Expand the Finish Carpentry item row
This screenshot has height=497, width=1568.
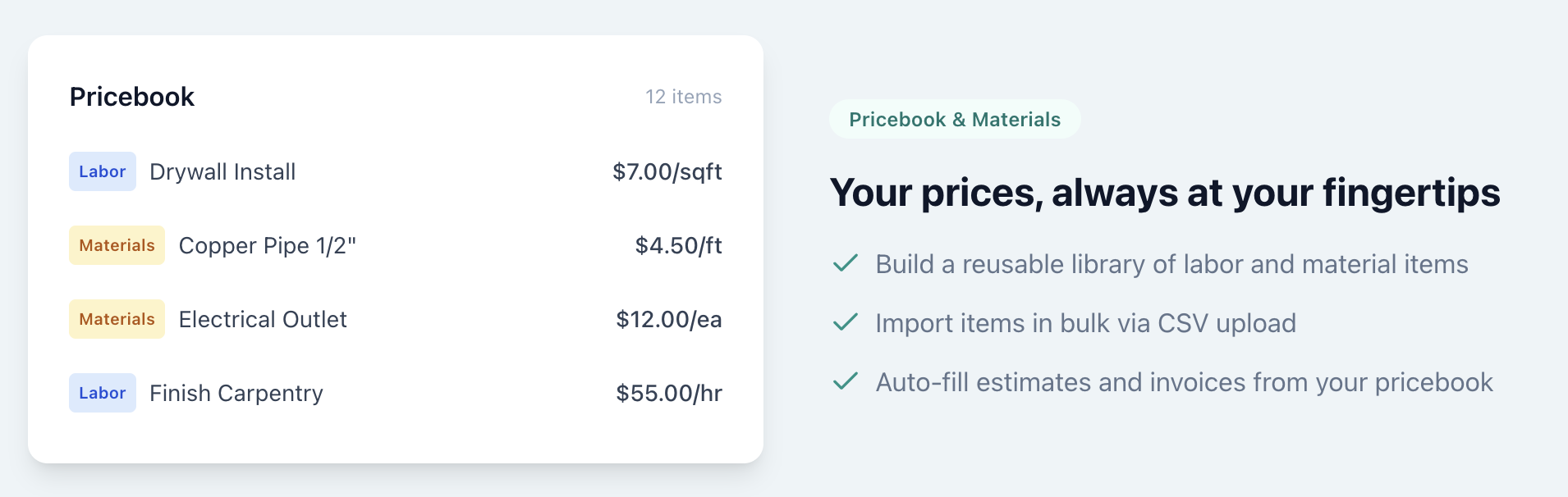pos(236,392)
